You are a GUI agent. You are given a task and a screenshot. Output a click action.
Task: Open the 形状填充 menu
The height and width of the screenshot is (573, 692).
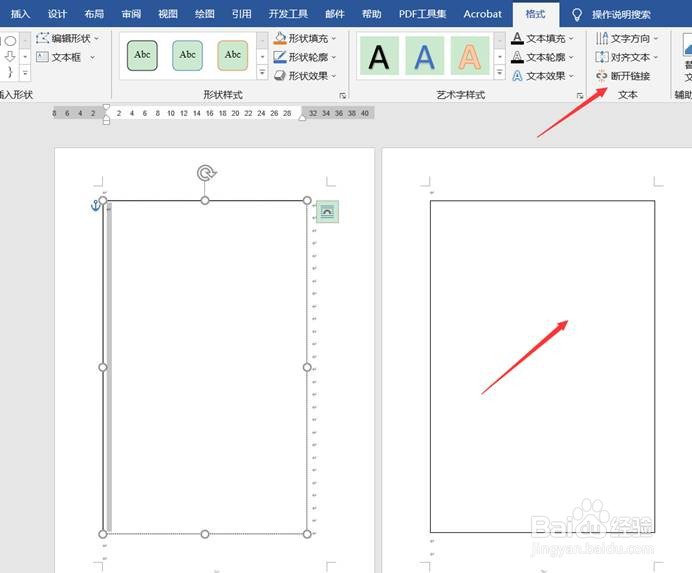pos(305,38)
